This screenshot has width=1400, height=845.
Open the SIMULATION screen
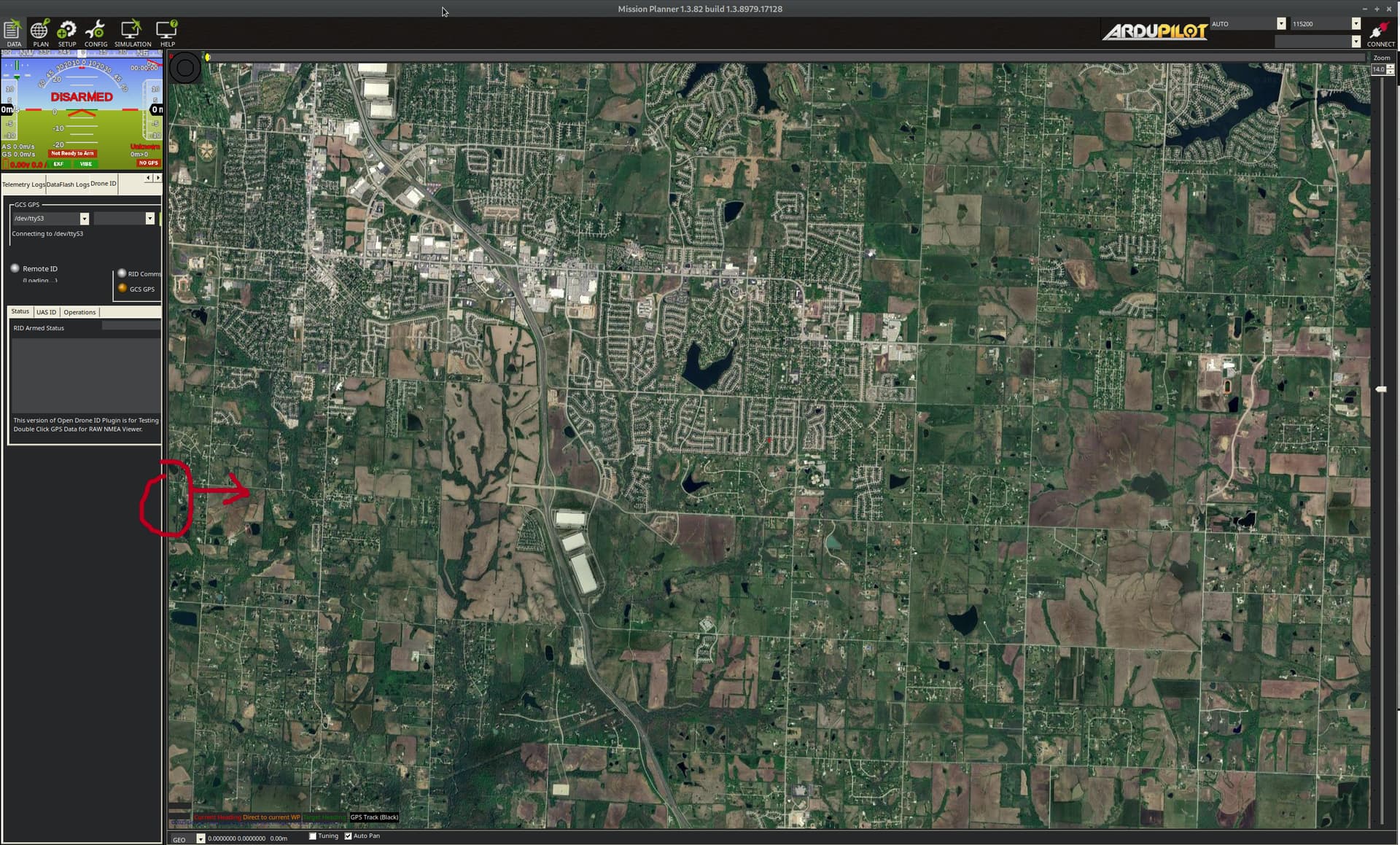click(x=132, y=33)
